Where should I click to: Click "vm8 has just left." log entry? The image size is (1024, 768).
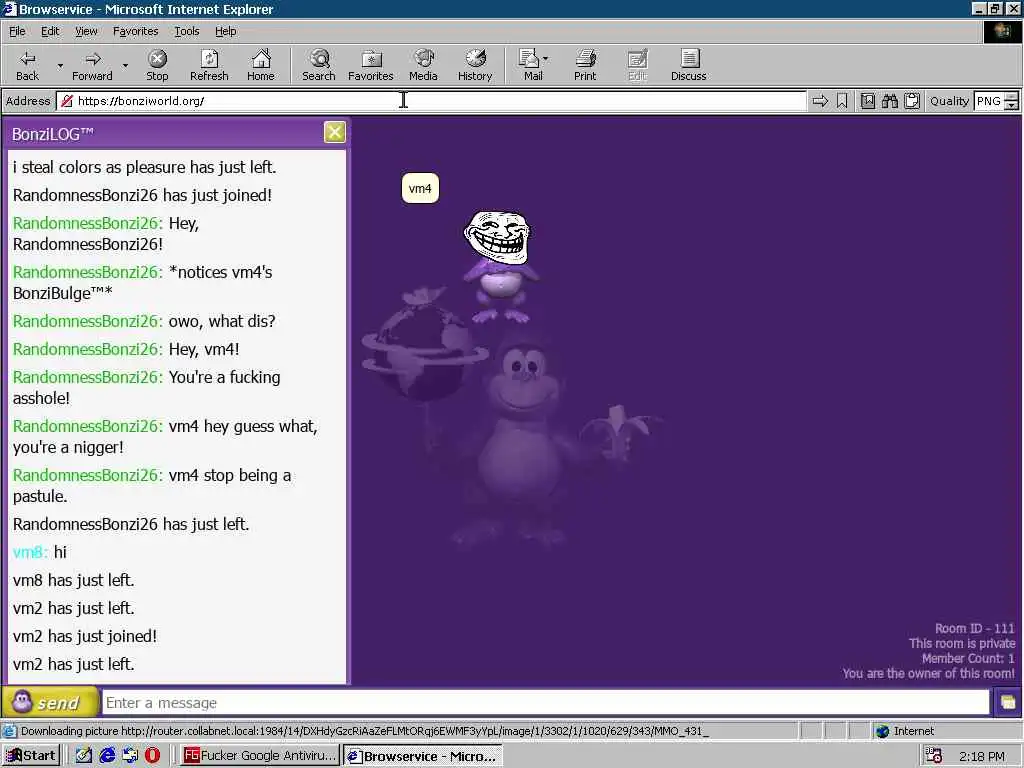73,581
